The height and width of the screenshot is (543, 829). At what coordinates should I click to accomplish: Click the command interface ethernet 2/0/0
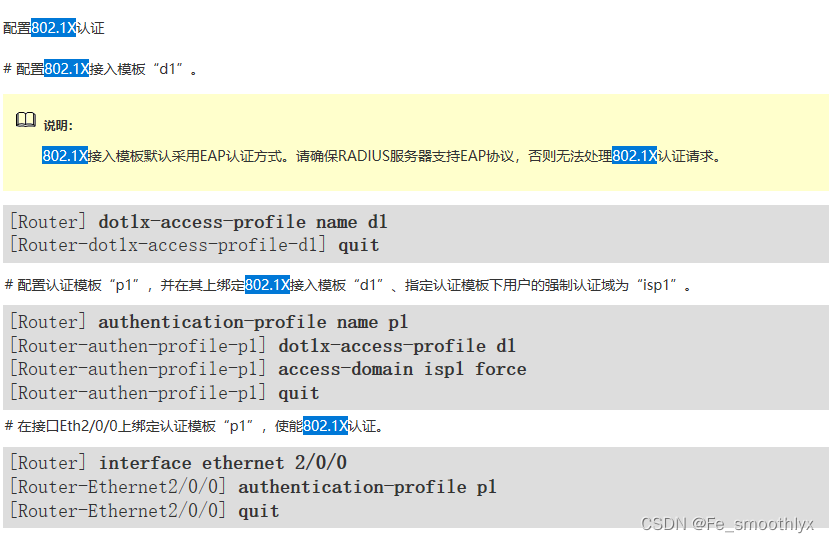(223, 463)
